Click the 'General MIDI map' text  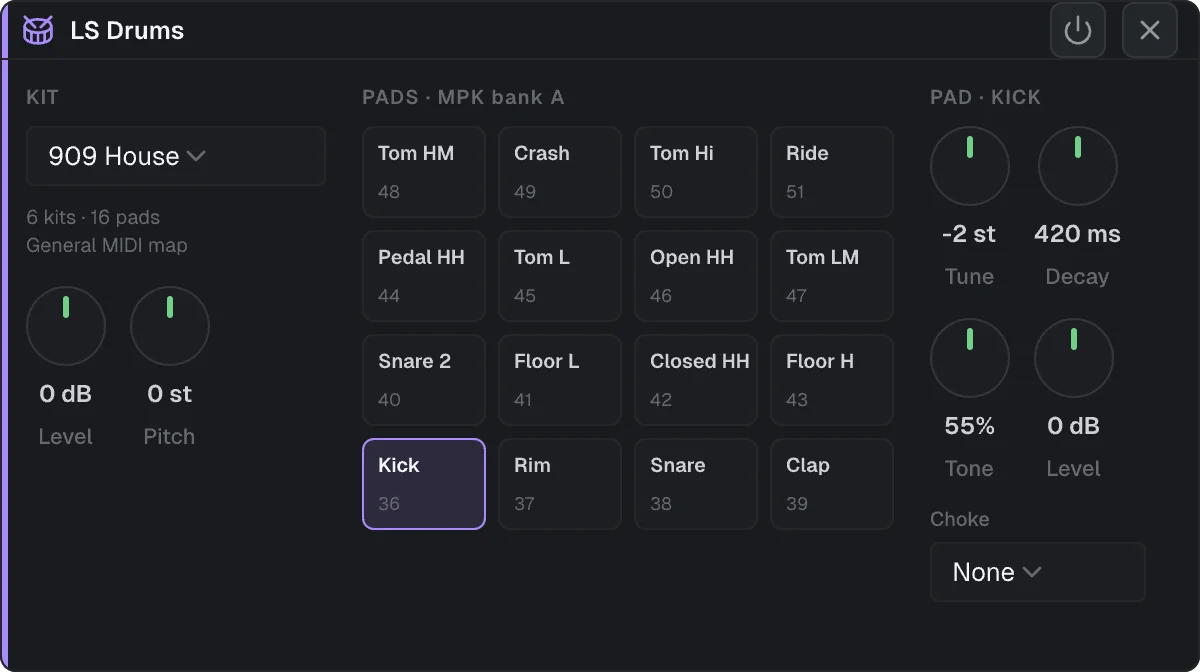107,245
